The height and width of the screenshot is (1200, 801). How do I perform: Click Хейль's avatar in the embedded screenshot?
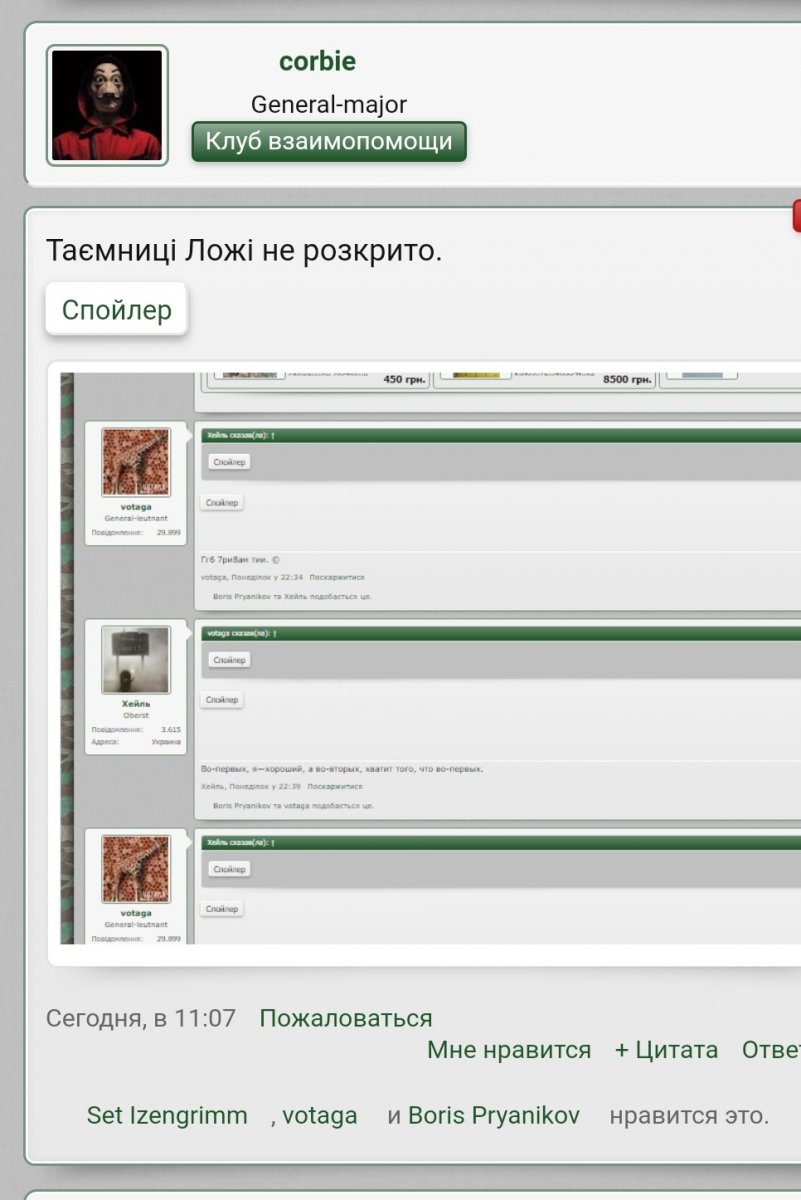(136, 660)
